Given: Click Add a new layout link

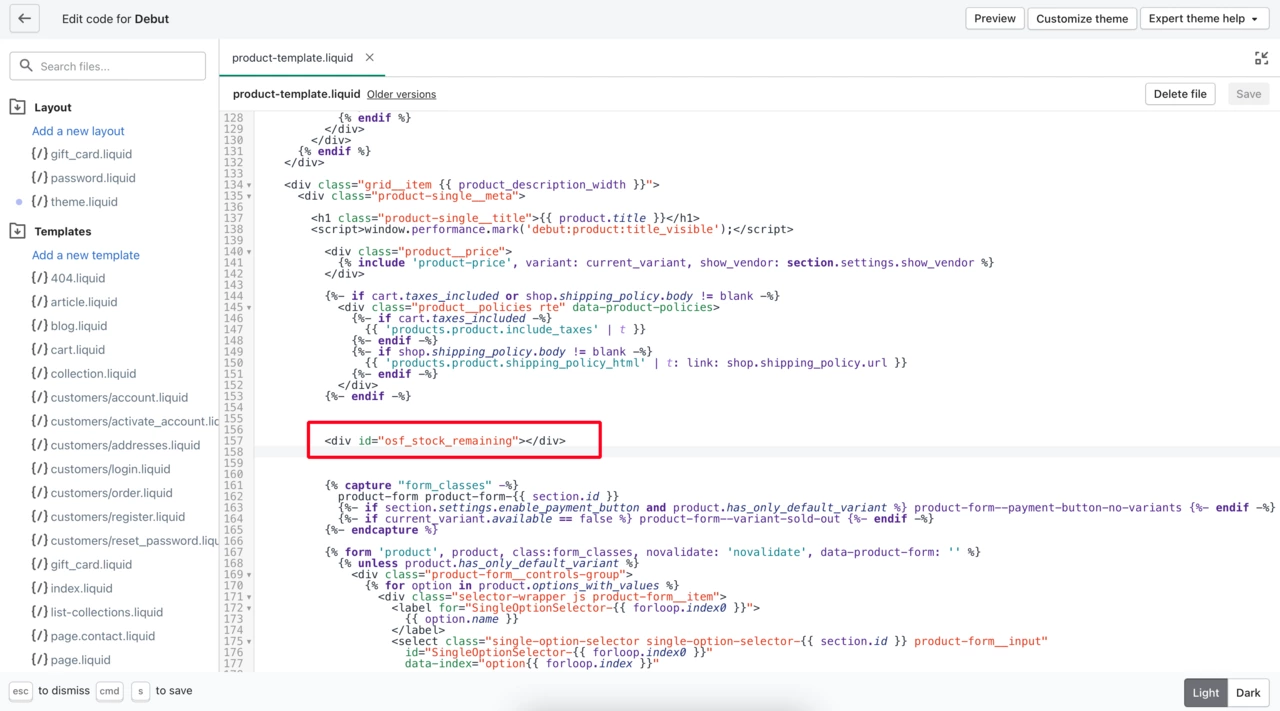Looking at the screenshot, I should coord(78,131).
